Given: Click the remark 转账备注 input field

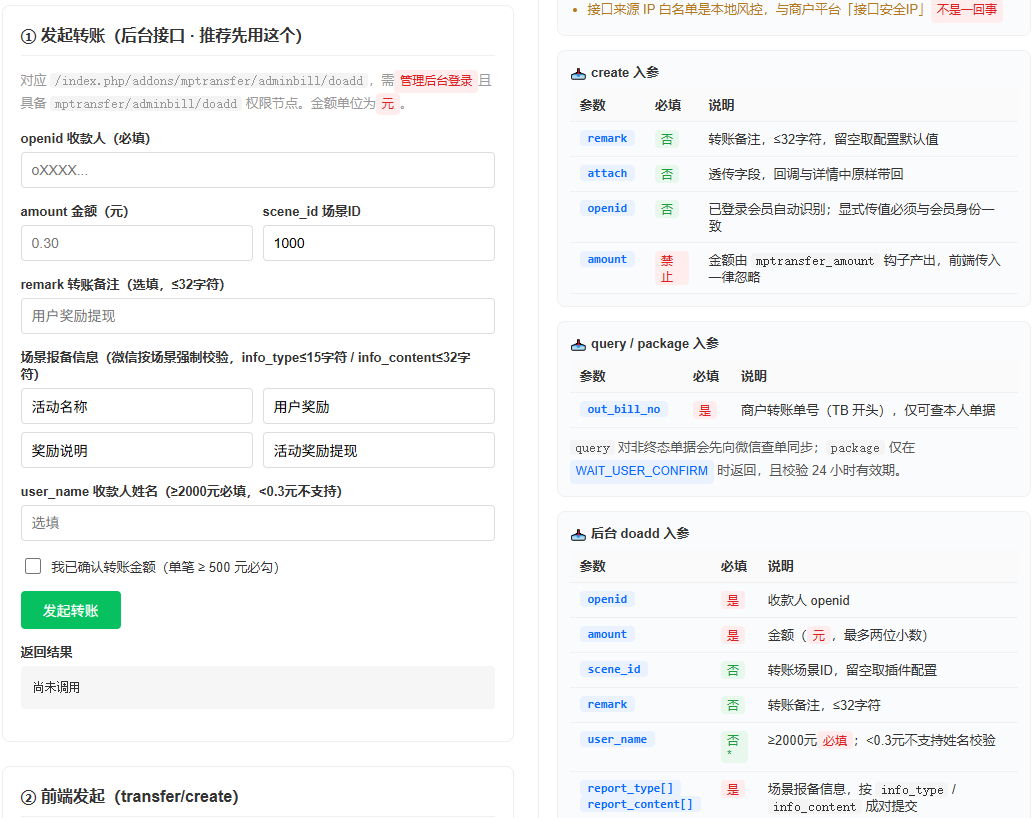Looking at the screenshot, I should coord(258,316).
